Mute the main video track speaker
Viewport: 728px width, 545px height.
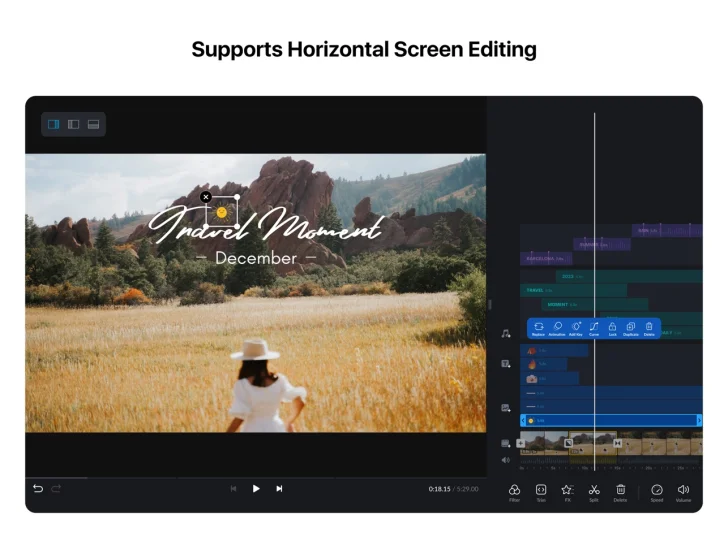click(x=506, y=460)
